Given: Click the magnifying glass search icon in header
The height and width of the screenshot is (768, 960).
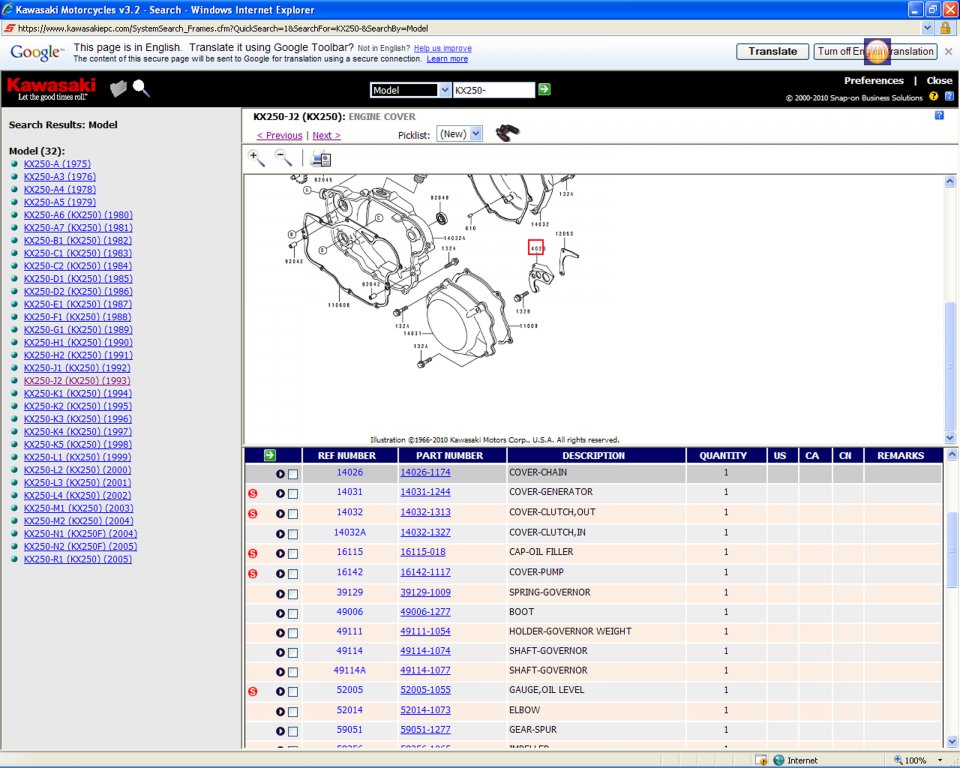Looking at the screenshot, I should (x=141, y=89).
